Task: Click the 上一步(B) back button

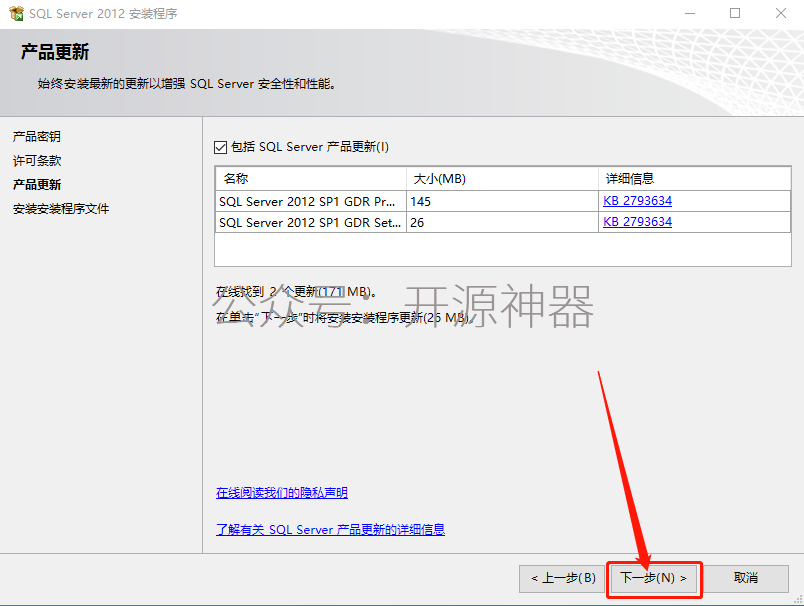Action: tap(563, 578)
